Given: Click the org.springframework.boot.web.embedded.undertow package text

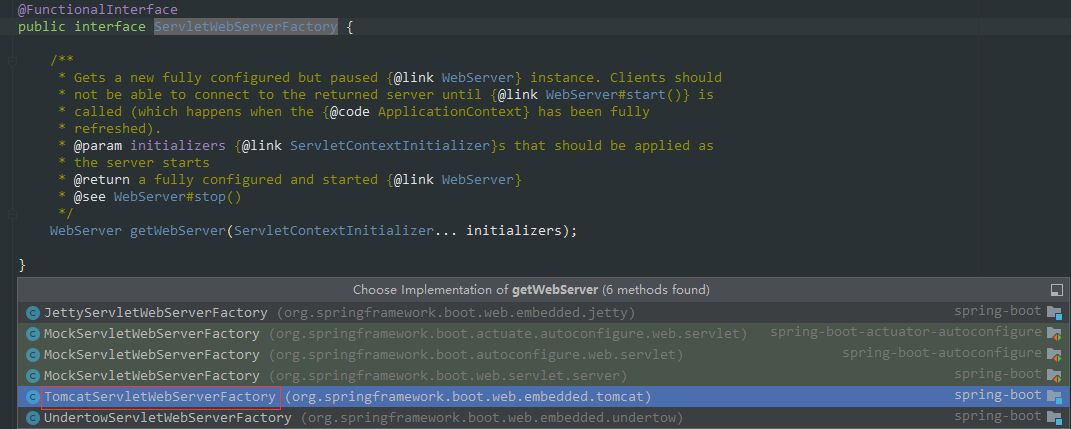Looking at the screenshot, I should 492,417.
